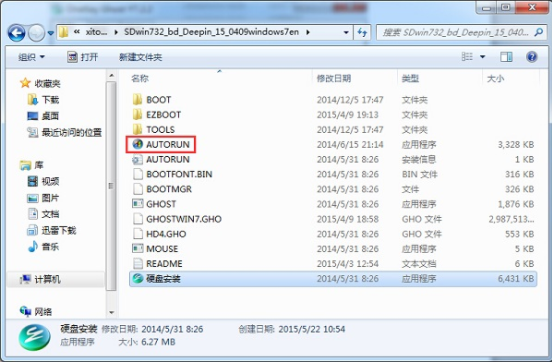Select the AUTORUN application icon
The image size is (552, 363).
(x=137, y=144)
